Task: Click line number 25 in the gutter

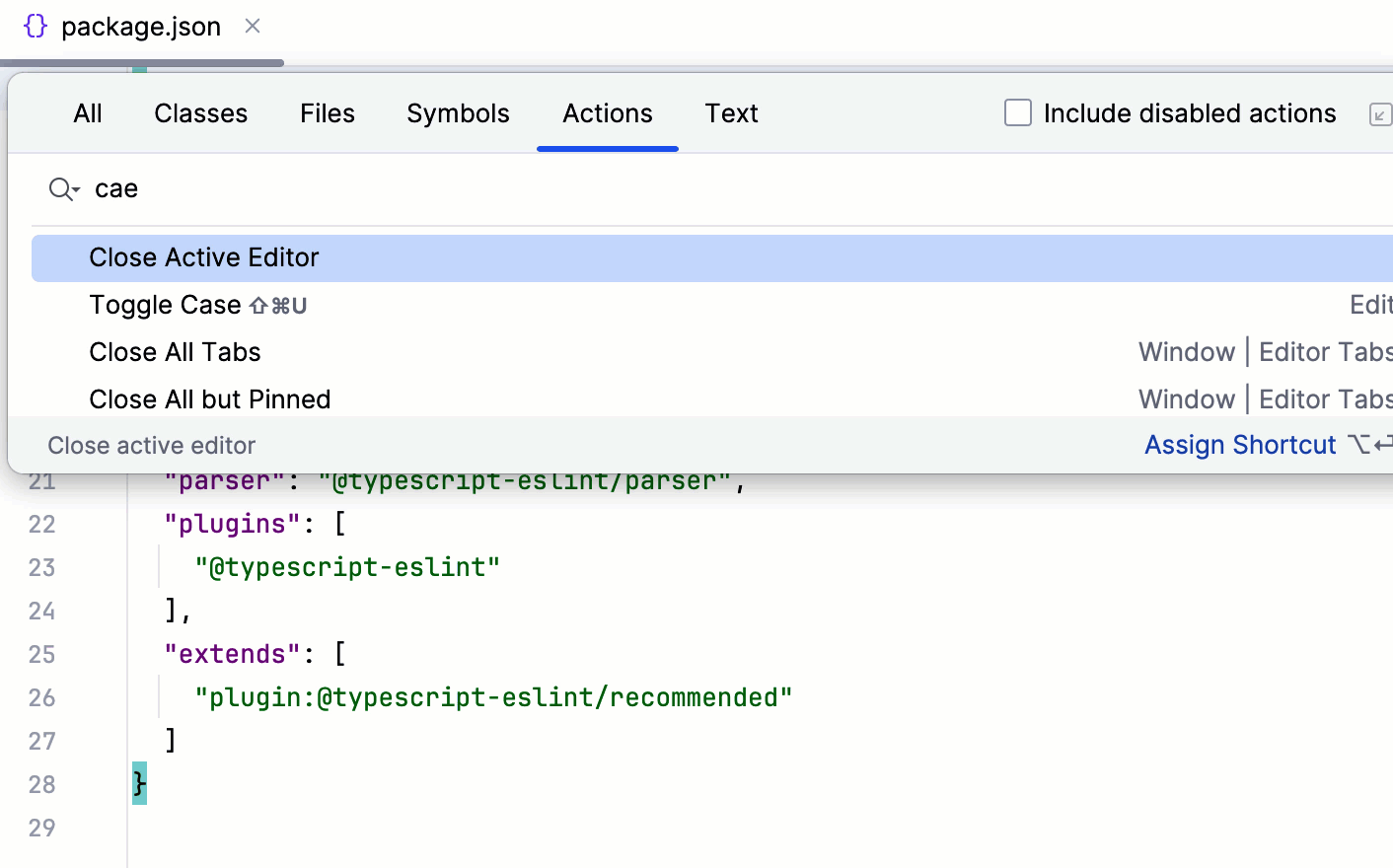Action: point(41,654)
